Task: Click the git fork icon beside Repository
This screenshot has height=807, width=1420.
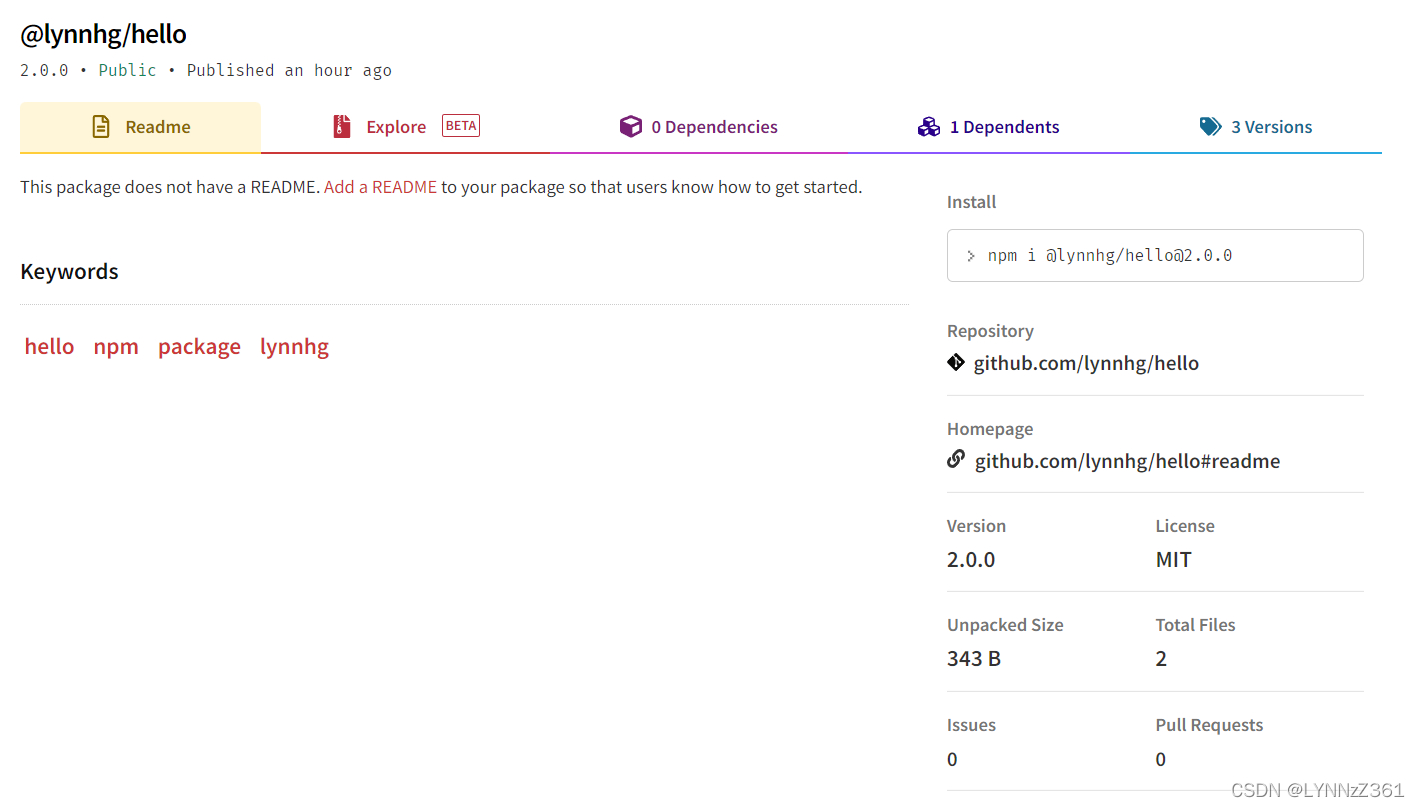Action: 955,362
